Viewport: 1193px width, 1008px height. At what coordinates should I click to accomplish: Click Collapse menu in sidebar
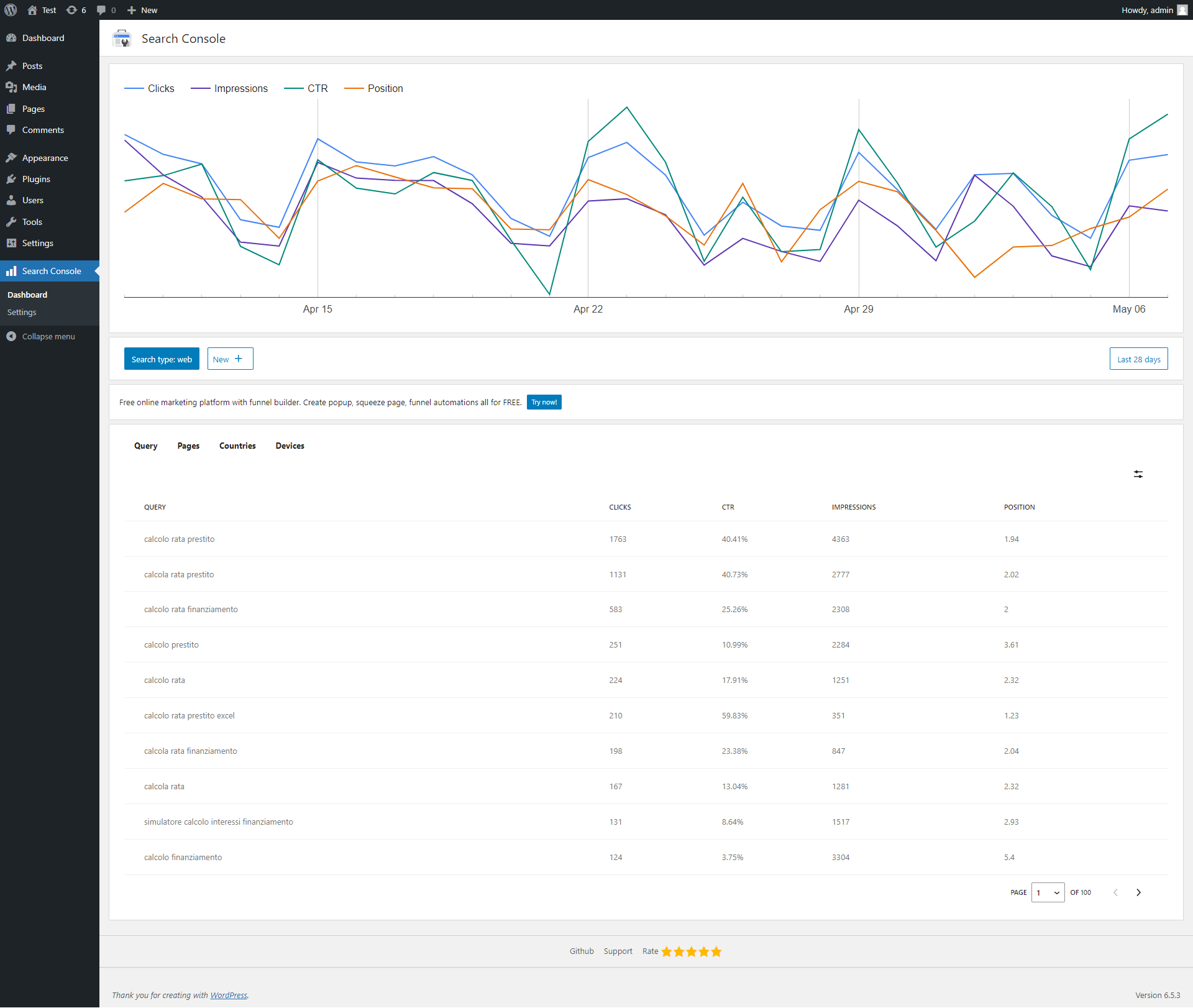pos(47,336)
